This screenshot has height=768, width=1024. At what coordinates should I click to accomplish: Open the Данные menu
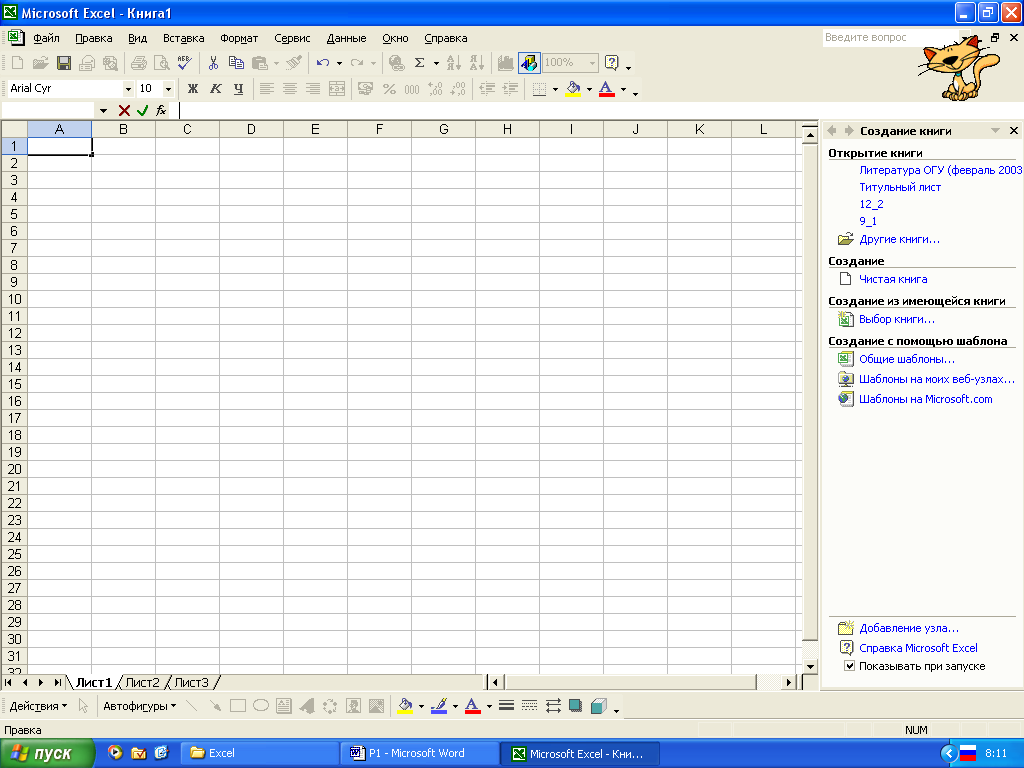click(x=346, y=38)
